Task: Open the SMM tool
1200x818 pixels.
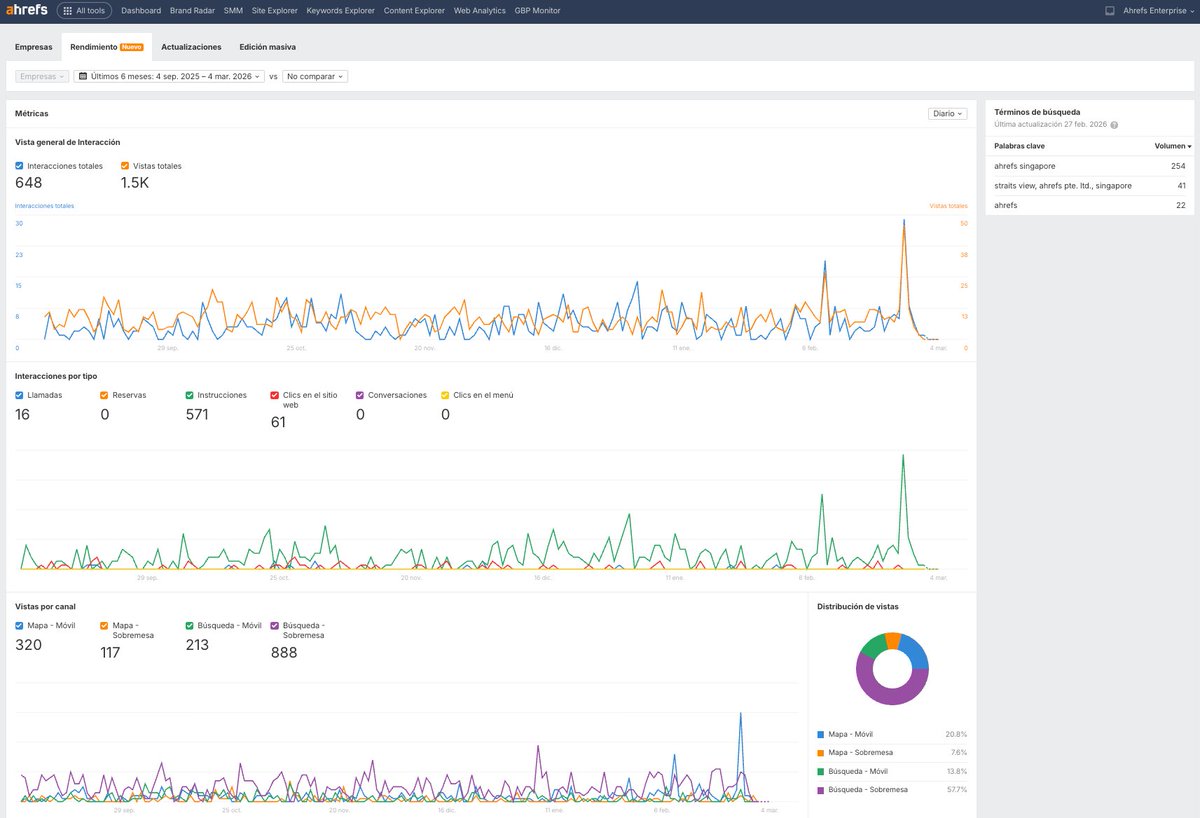Action: [233, 11]
